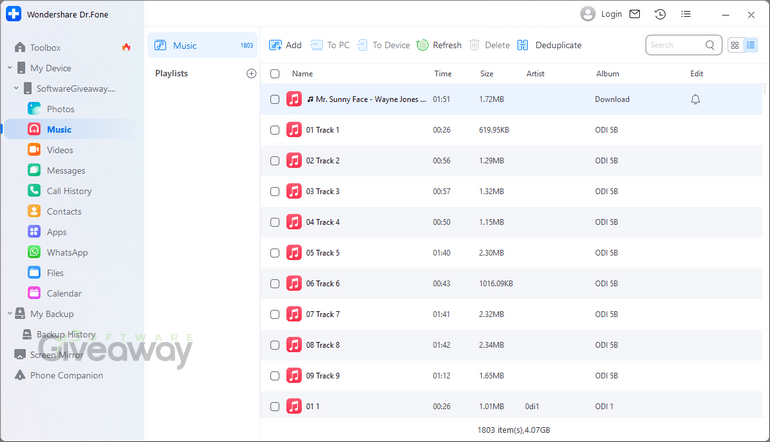Open WhatsApp in the sidebar

(67, 253)
